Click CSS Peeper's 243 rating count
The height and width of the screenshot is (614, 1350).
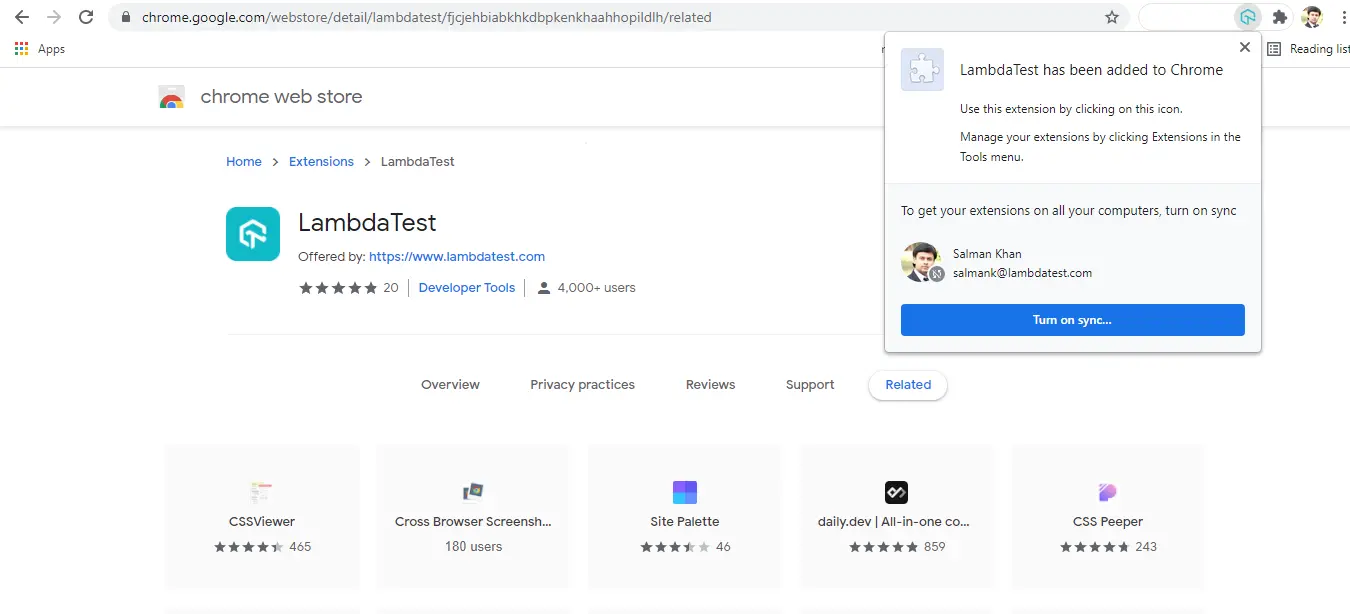pyautogui.click(x=1146, y=547)
